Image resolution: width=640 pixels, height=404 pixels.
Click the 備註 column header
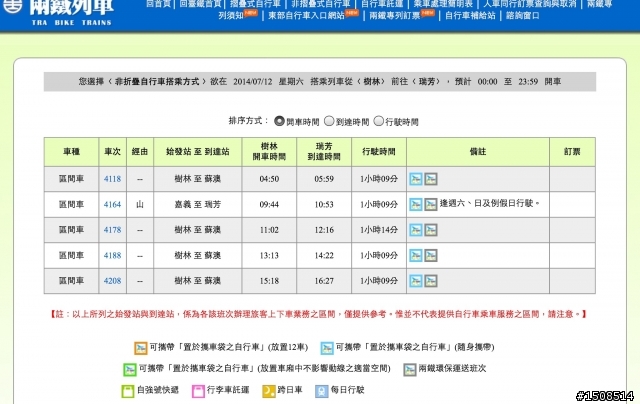pyautogui.click(x=478, y=152)
